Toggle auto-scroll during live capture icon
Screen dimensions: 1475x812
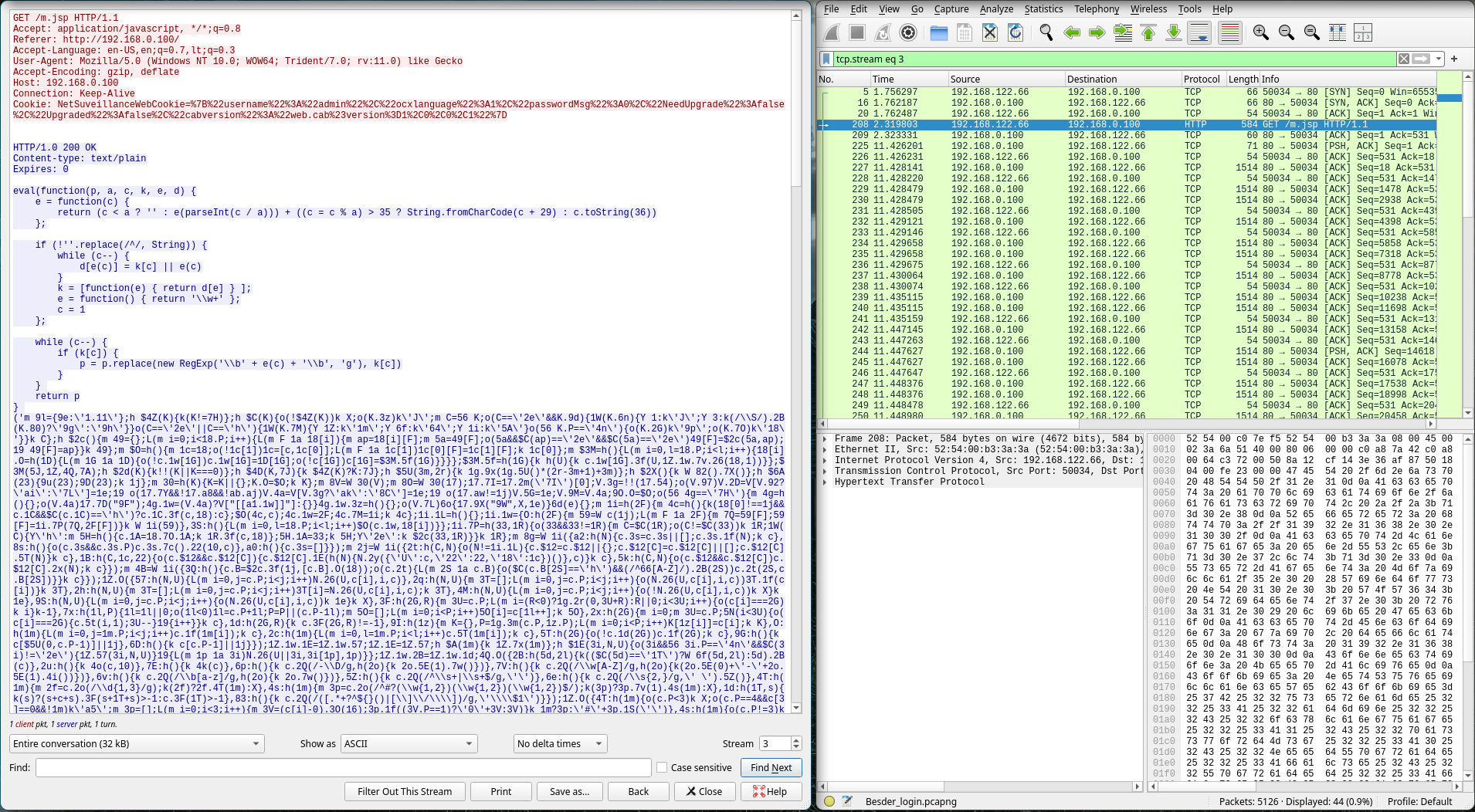click(x=1199, y=32)
